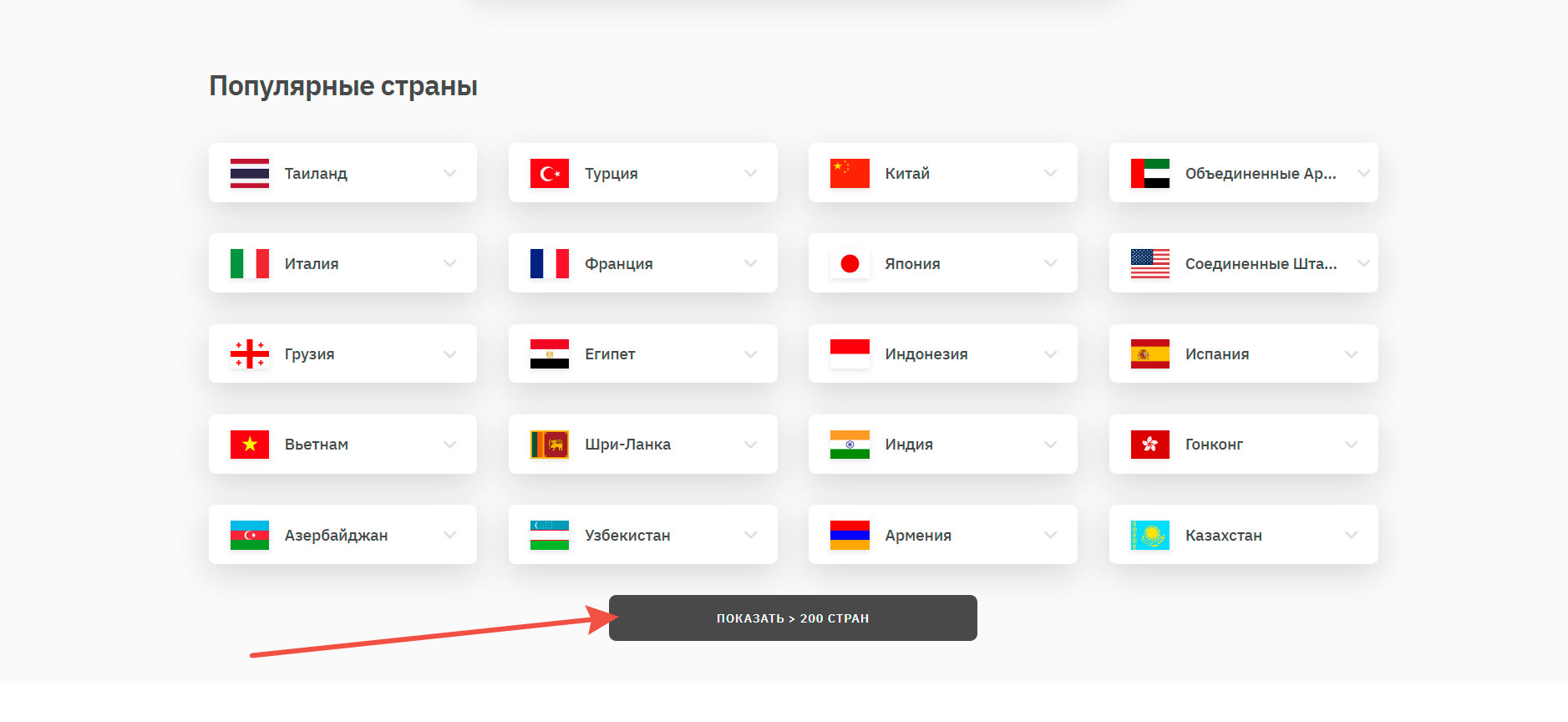This screenshot has height=722, width=1568.
Task: Click the Japan flag icon
Action: pyautogui.click(x=850, y=263)
